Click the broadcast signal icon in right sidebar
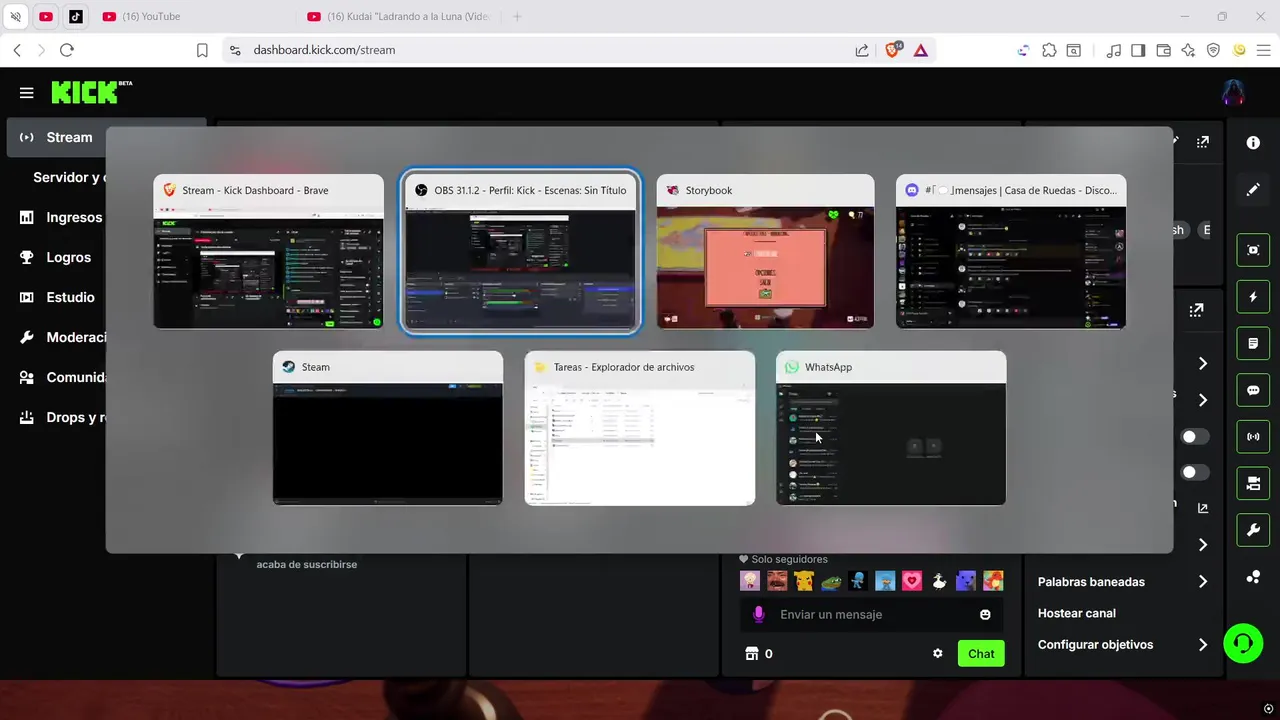This screenshot has height=720, width=1280. 1253,437
